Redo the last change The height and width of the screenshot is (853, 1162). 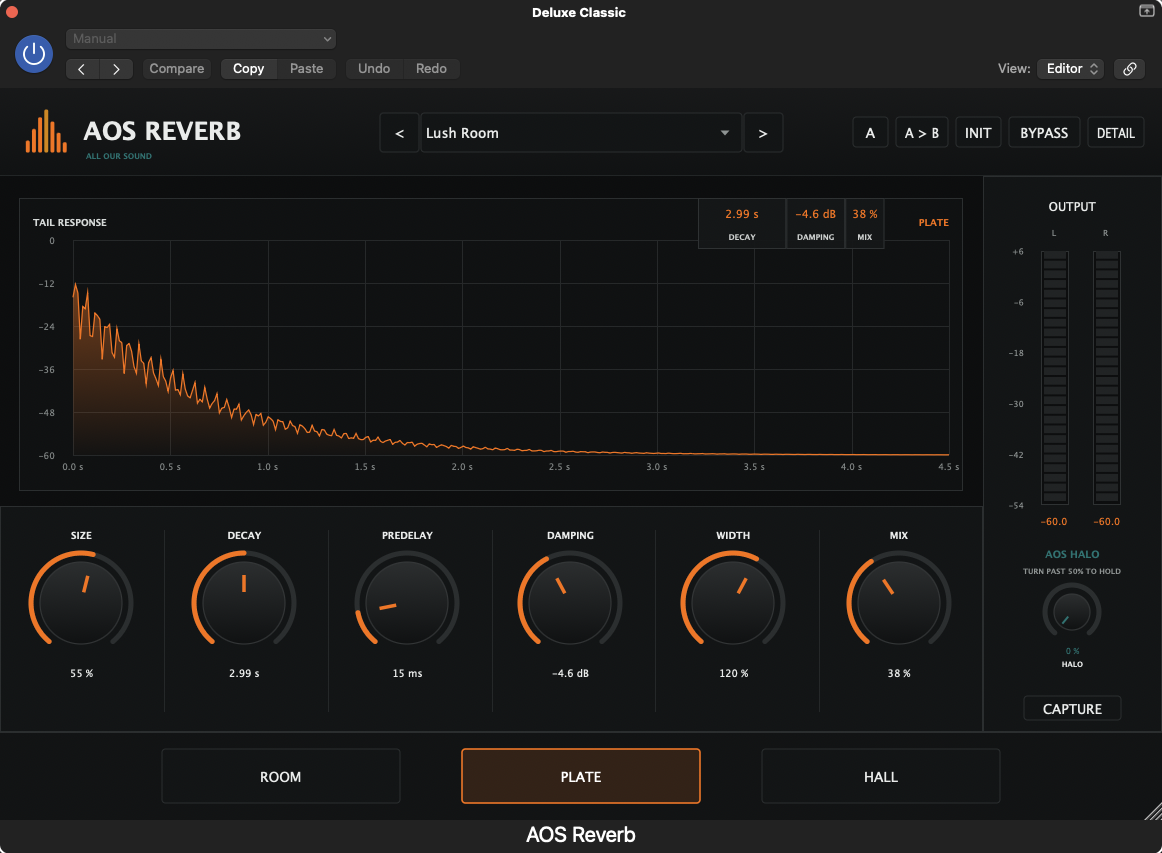click(431, 69)
